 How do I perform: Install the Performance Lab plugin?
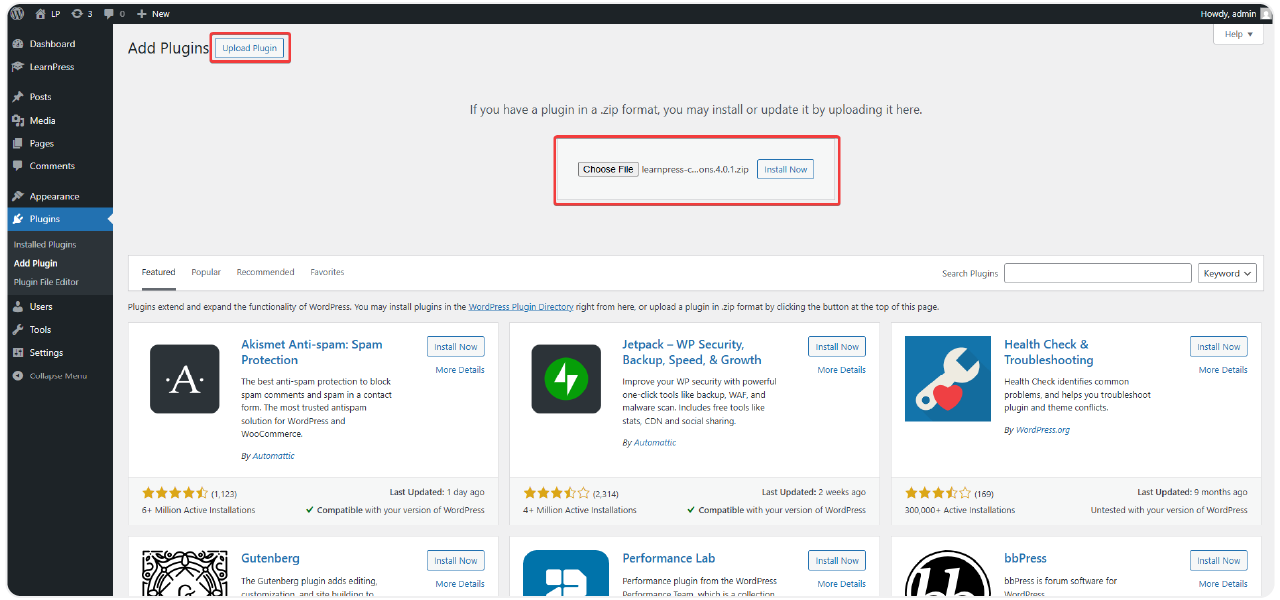click(x=837, y=561)
